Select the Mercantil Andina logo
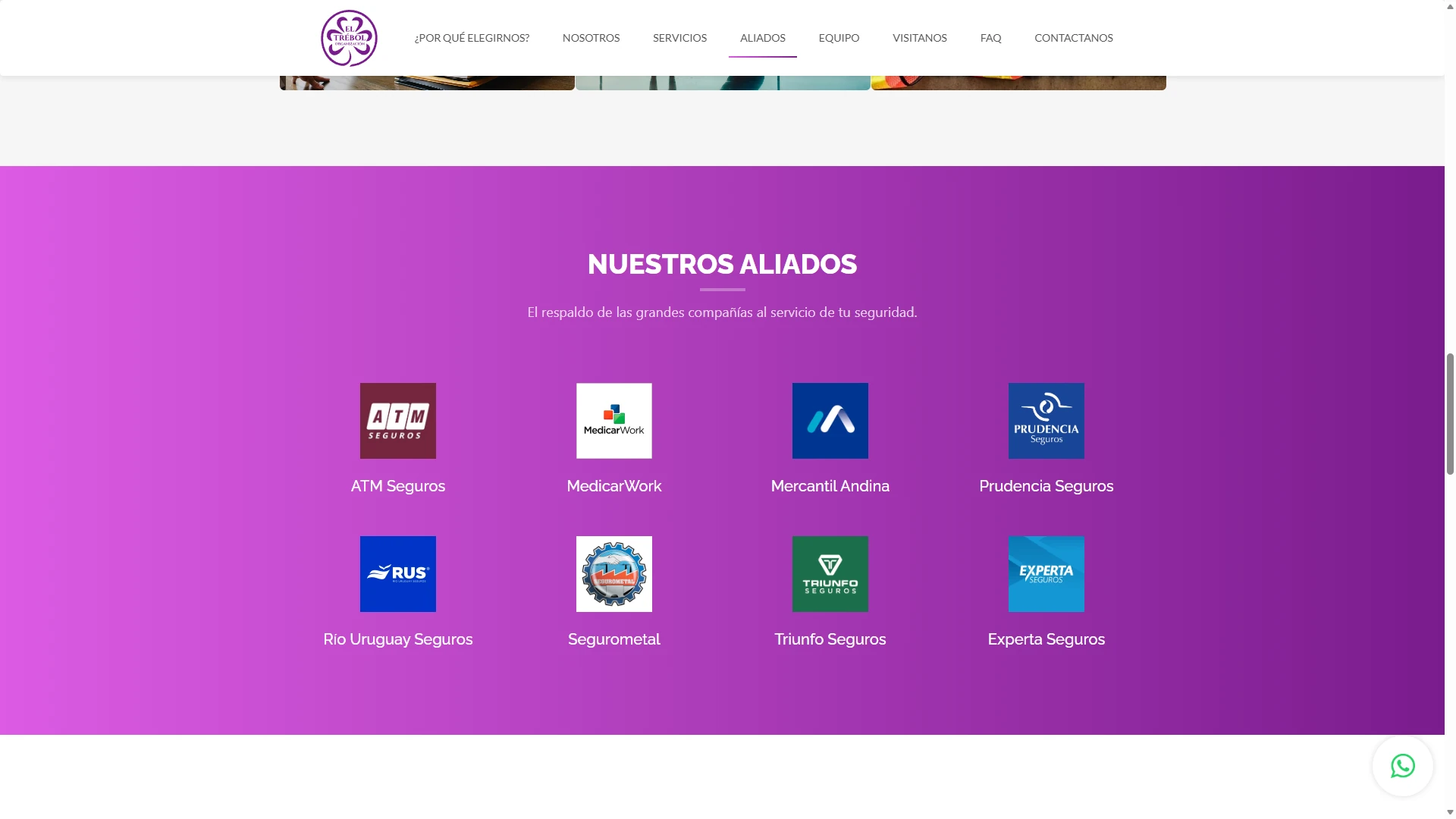 830,421
